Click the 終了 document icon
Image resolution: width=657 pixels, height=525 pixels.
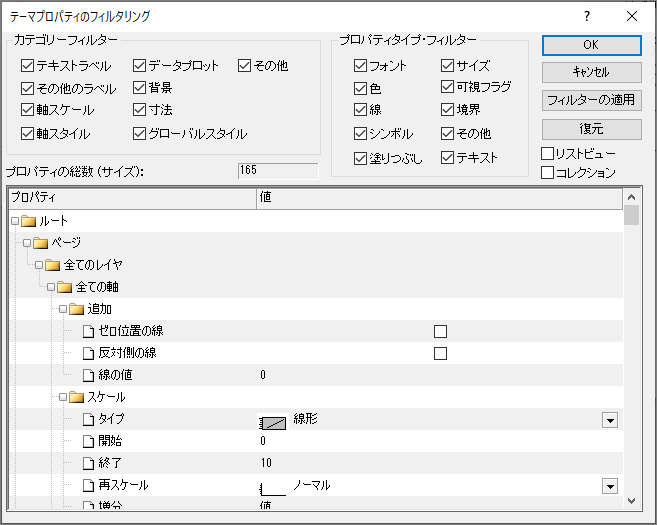tap(88, 463)
